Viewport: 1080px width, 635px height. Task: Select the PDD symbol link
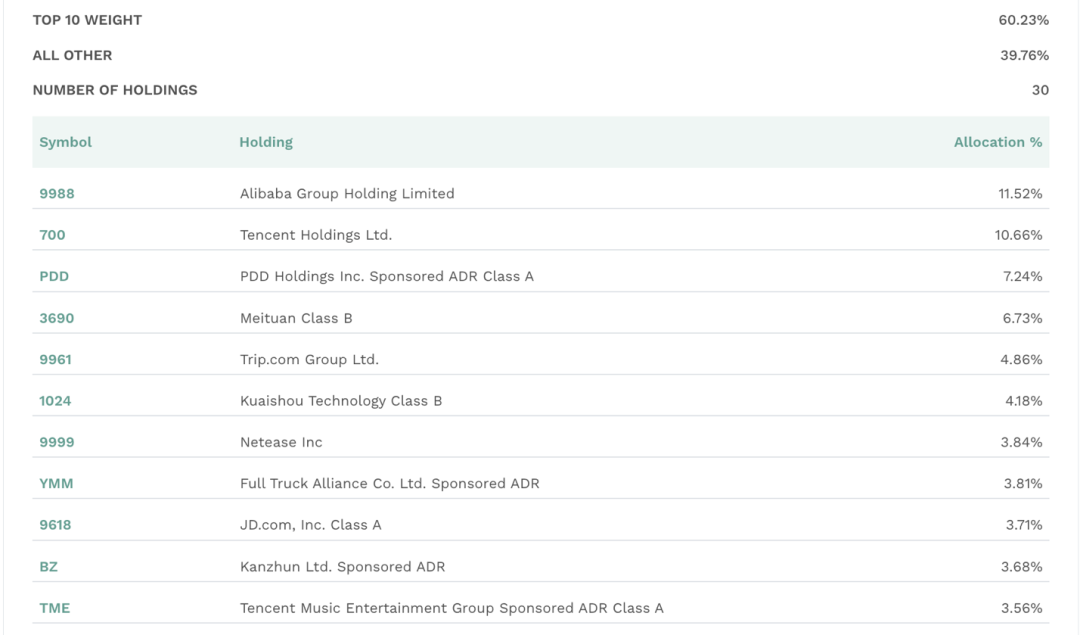[x=54, y=276]
